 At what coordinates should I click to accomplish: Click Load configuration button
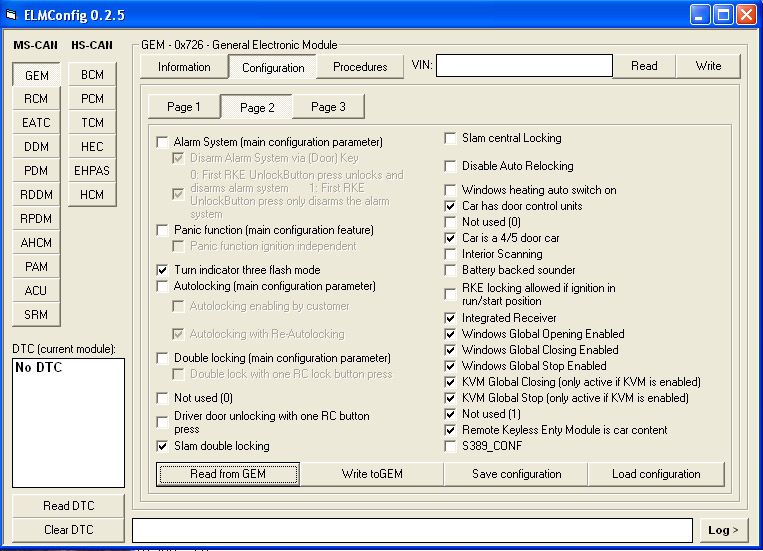click(656, 474)
